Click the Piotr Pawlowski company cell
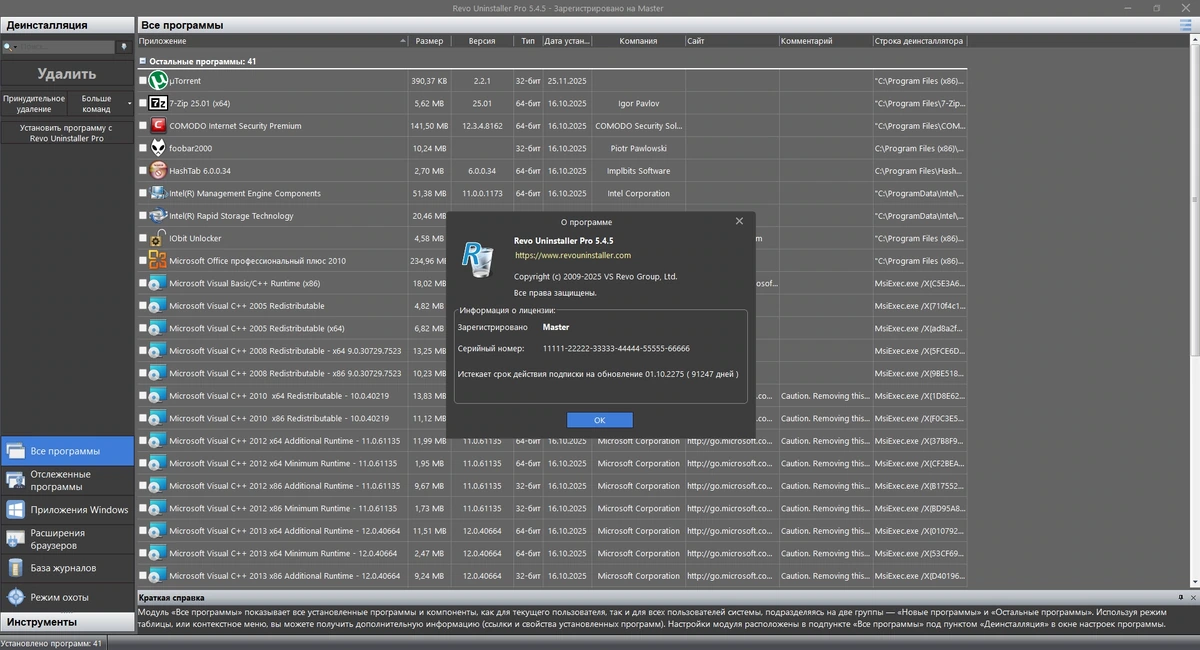 click(638, 148)
